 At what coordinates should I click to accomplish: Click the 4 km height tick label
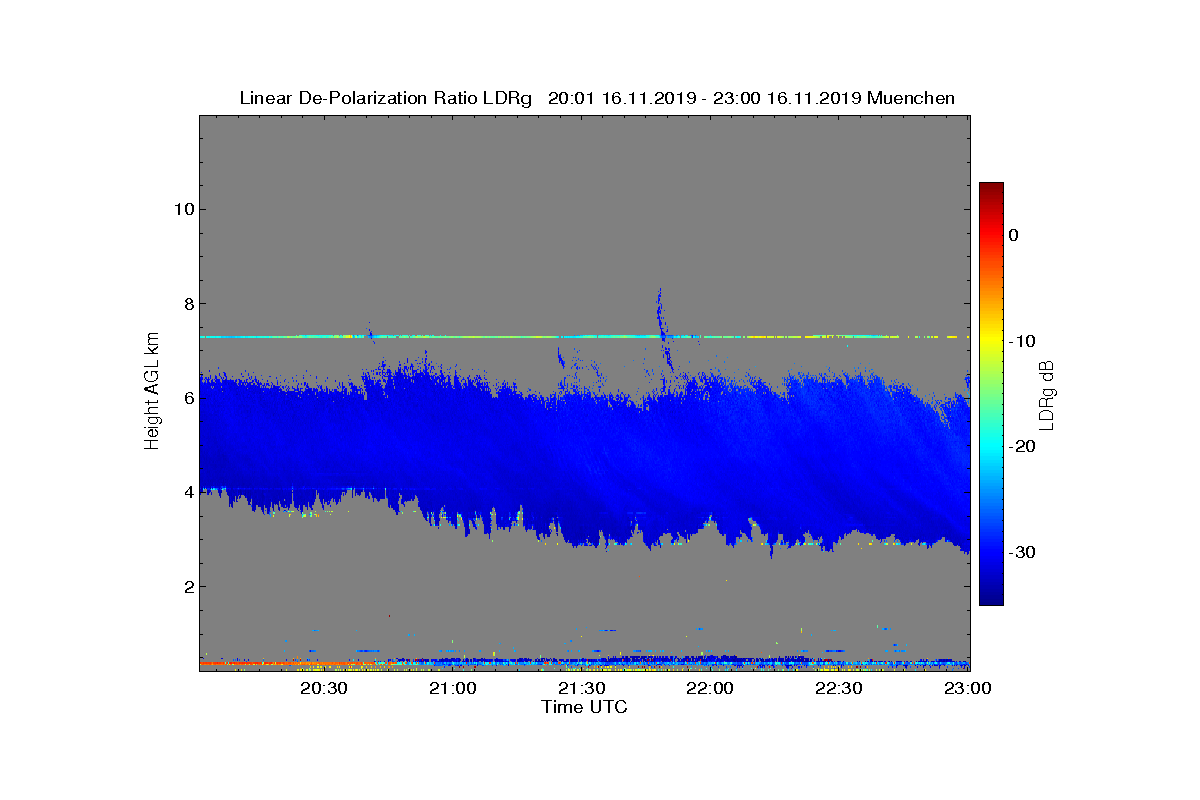click(187, 492)
